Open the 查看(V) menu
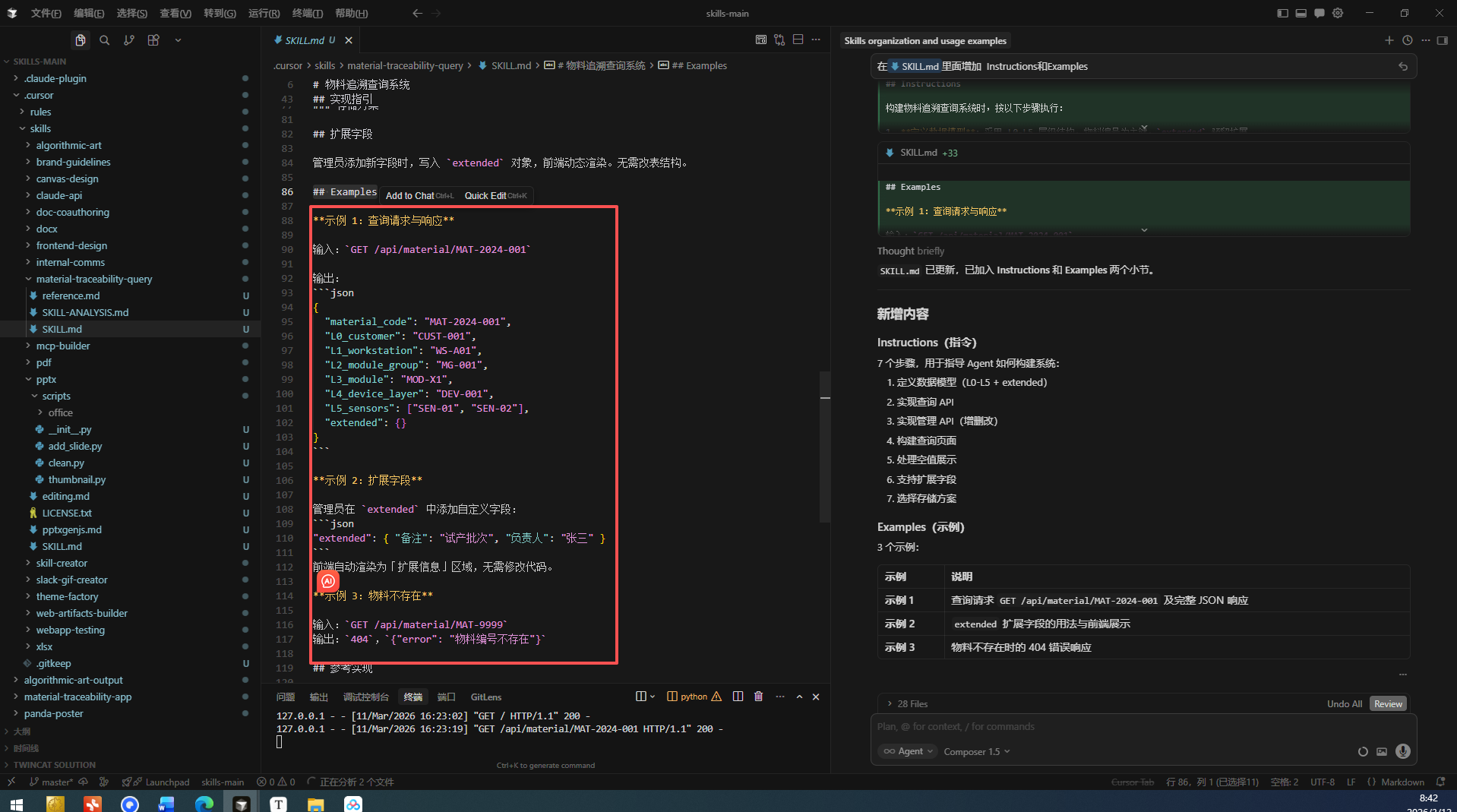 [x=175, y=13]
